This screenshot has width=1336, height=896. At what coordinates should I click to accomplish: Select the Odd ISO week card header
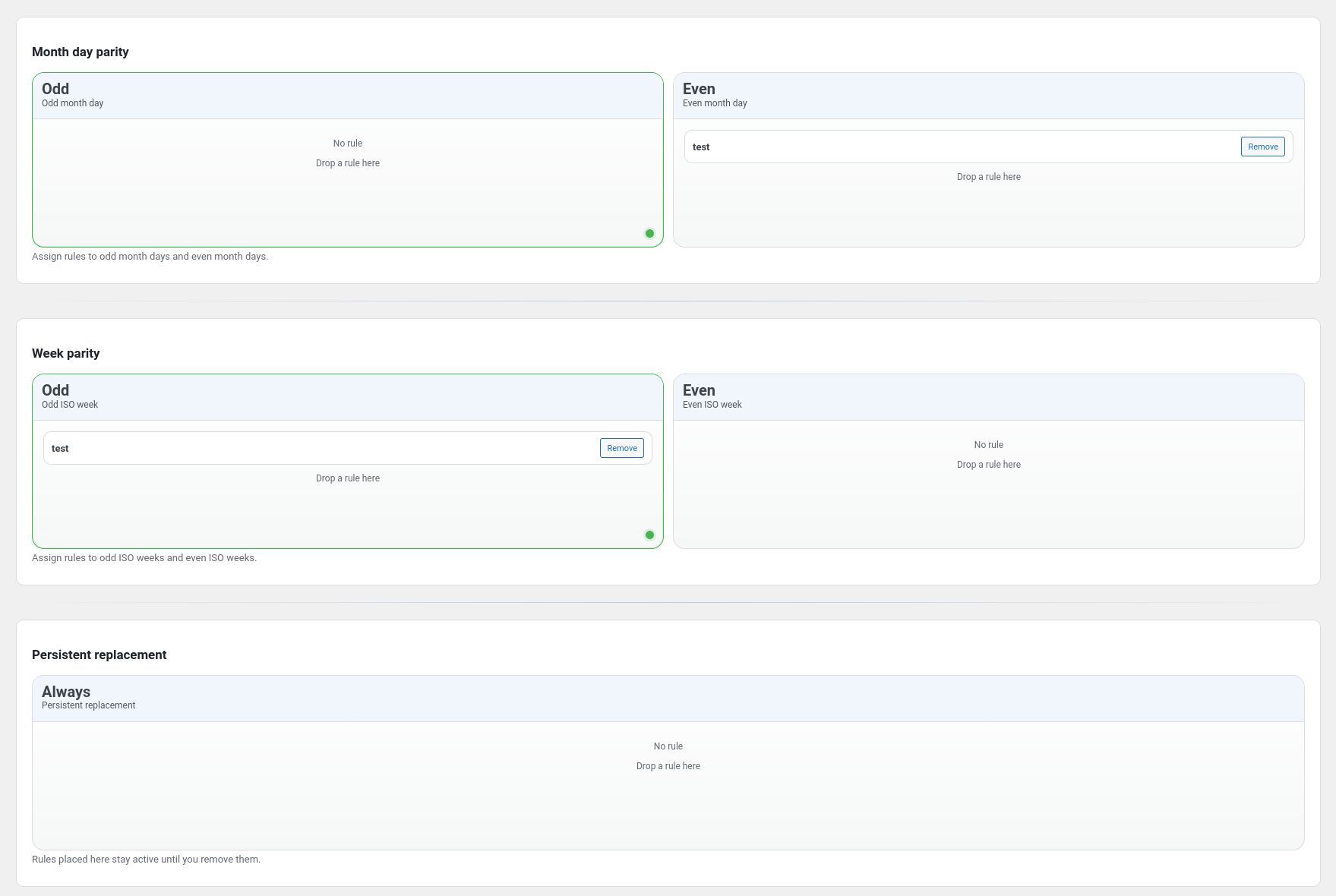[347, 396]
